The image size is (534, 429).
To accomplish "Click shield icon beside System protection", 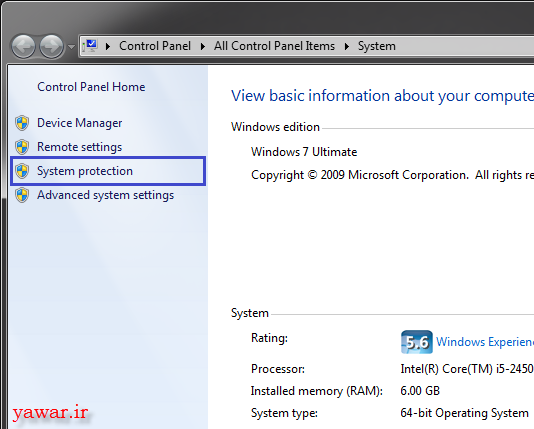I will 22,171.
